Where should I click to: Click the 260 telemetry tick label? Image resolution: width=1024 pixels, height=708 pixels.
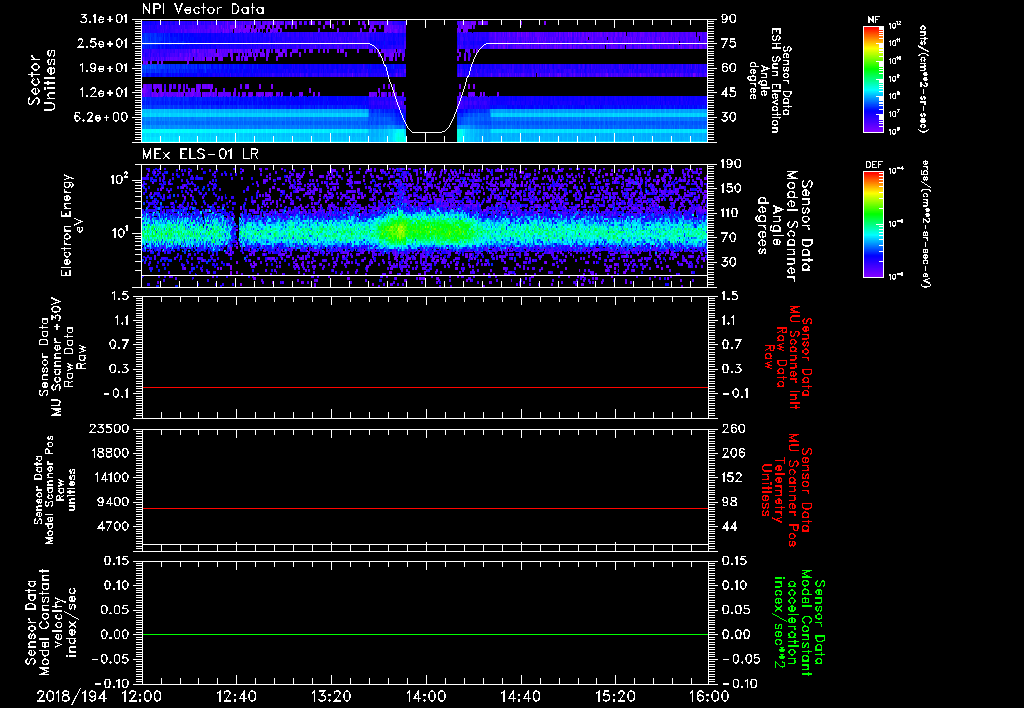tap(732, 428)
